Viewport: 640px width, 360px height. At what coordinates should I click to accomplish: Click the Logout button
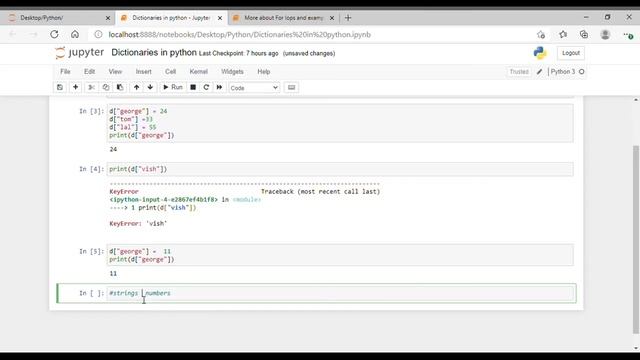pos(571,53)
